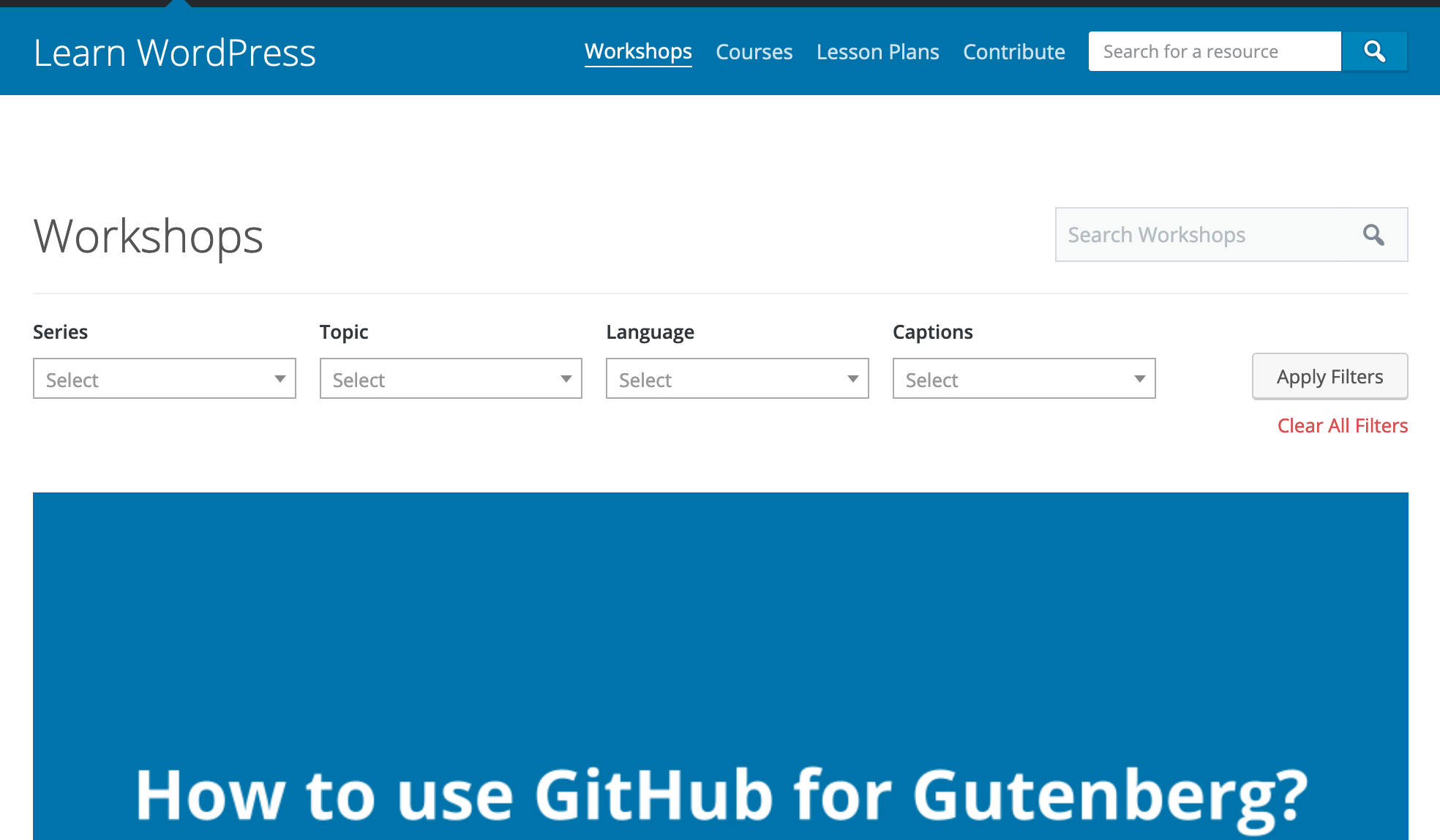Viewport: 1440px width, 840px height.
Task: Open the GitHub for Gutenberg workshop thumbnail
Action: [x=721, y=666]
